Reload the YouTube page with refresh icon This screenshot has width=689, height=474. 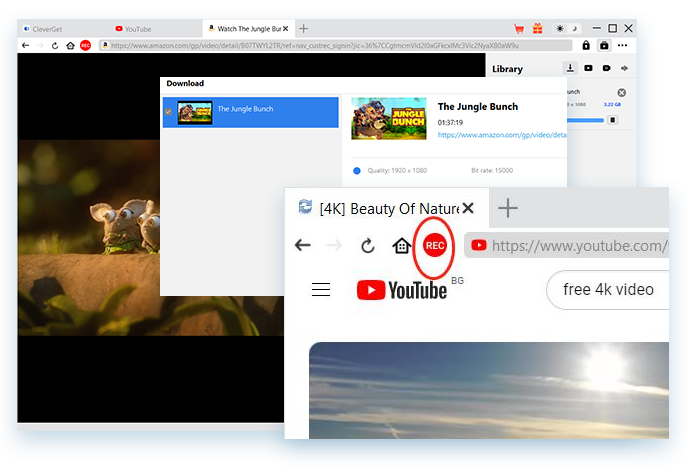368,246
